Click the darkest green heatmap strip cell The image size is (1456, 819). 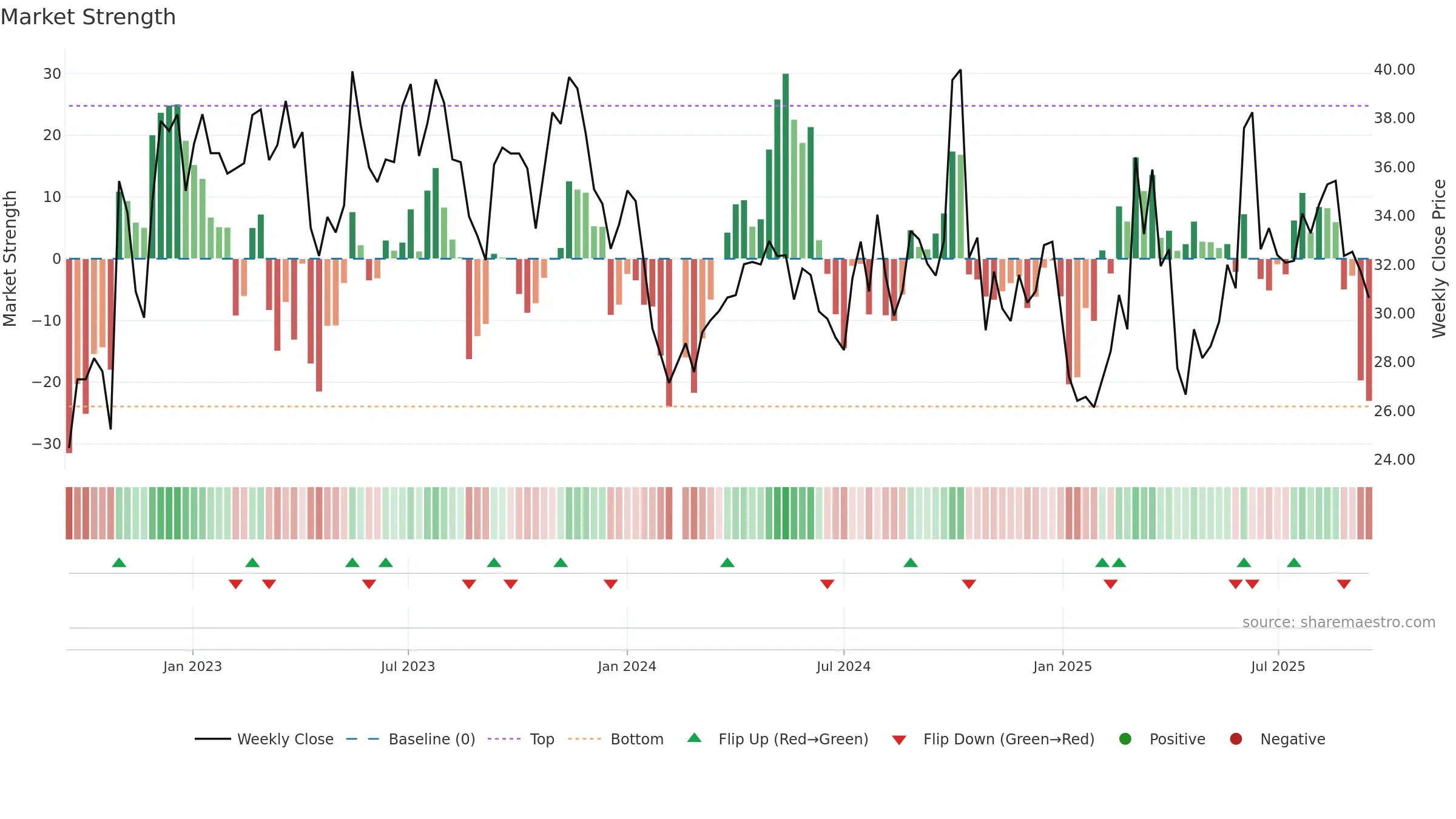pos(786,513)
